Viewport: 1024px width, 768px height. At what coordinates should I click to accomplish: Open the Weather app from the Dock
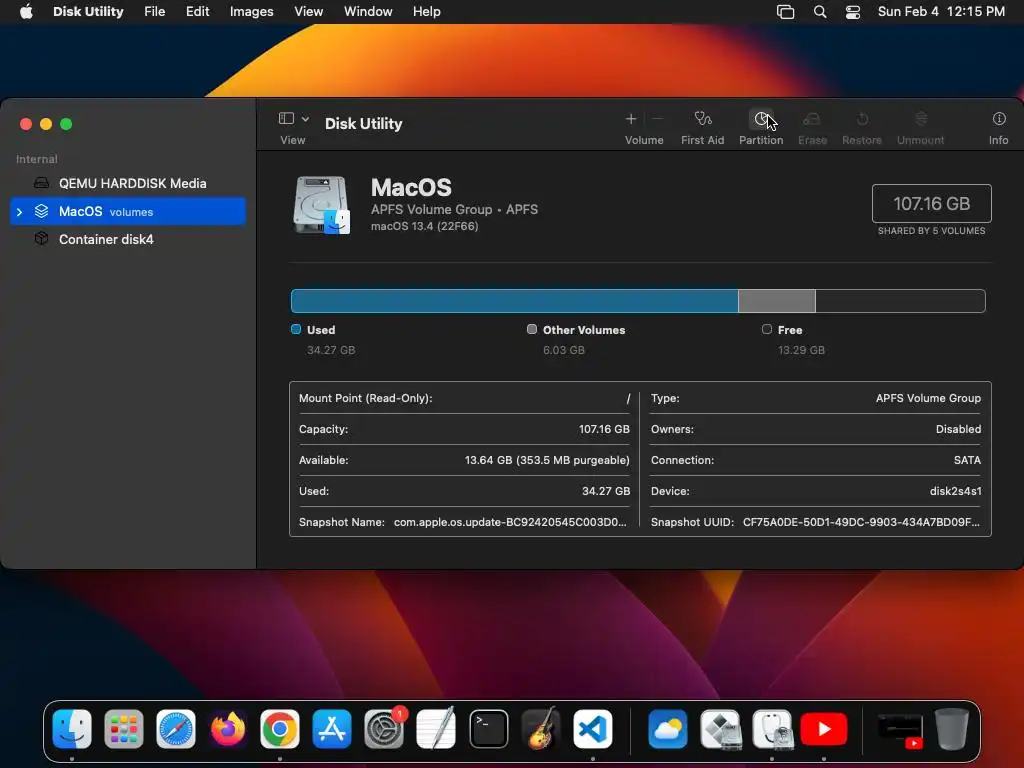pos(667,729)
